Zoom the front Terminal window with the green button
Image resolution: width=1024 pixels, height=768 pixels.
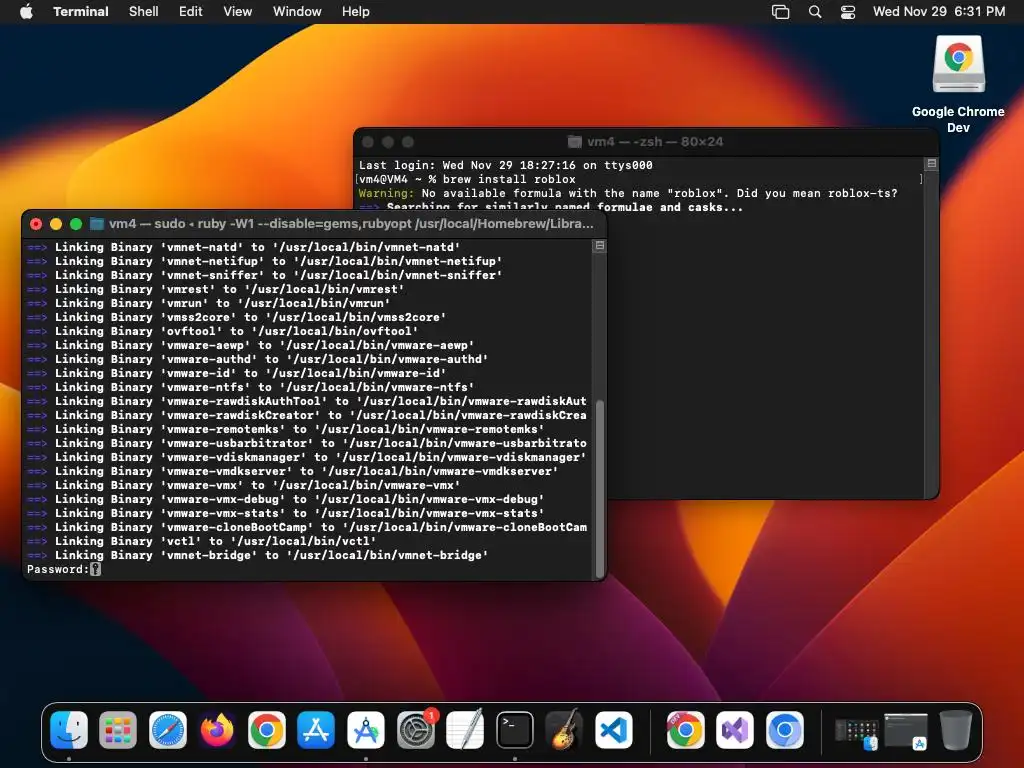[76, 224]
